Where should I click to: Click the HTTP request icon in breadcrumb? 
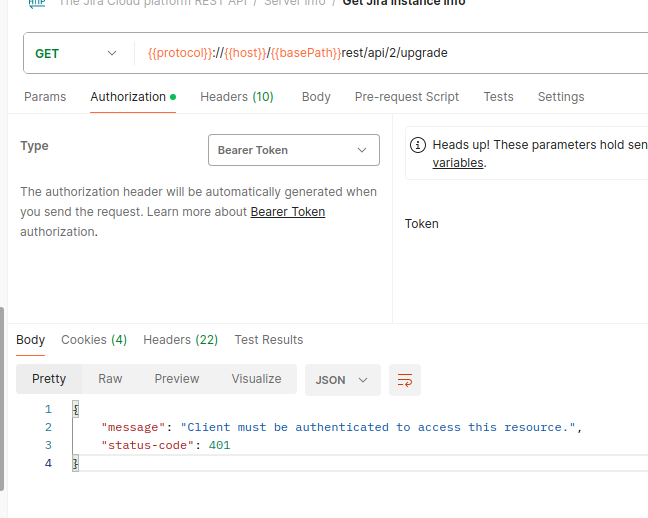click(x=37, y=3)
